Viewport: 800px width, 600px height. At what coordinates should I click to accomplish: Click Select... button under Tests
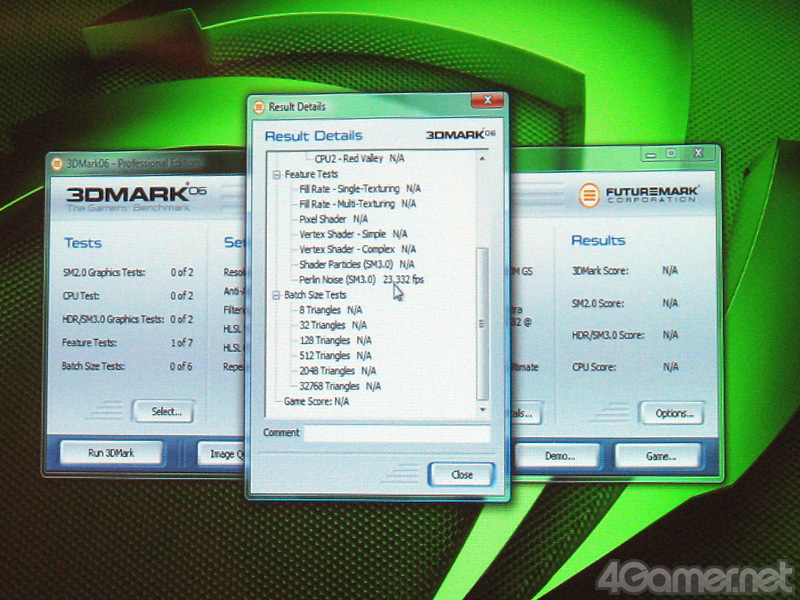pyautogui.click(x=163, y=411)
